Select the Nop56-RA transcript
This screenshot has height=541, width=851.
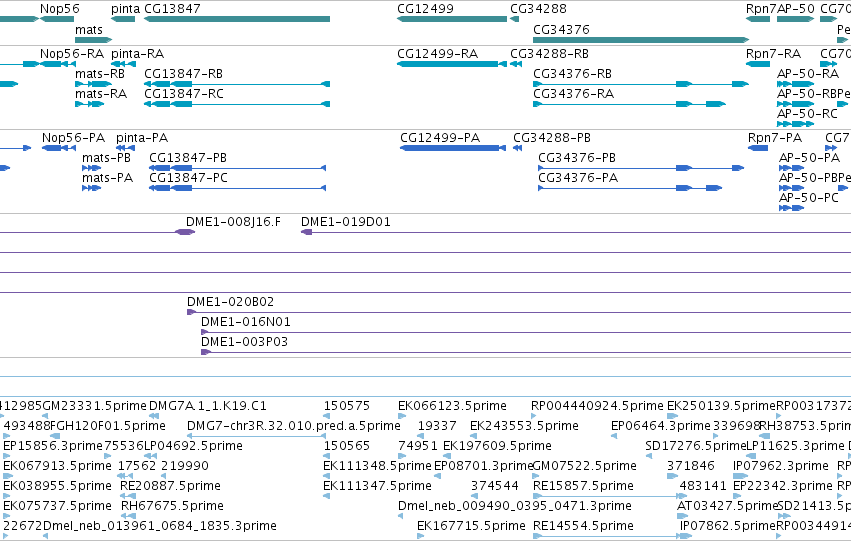(58, 64)
